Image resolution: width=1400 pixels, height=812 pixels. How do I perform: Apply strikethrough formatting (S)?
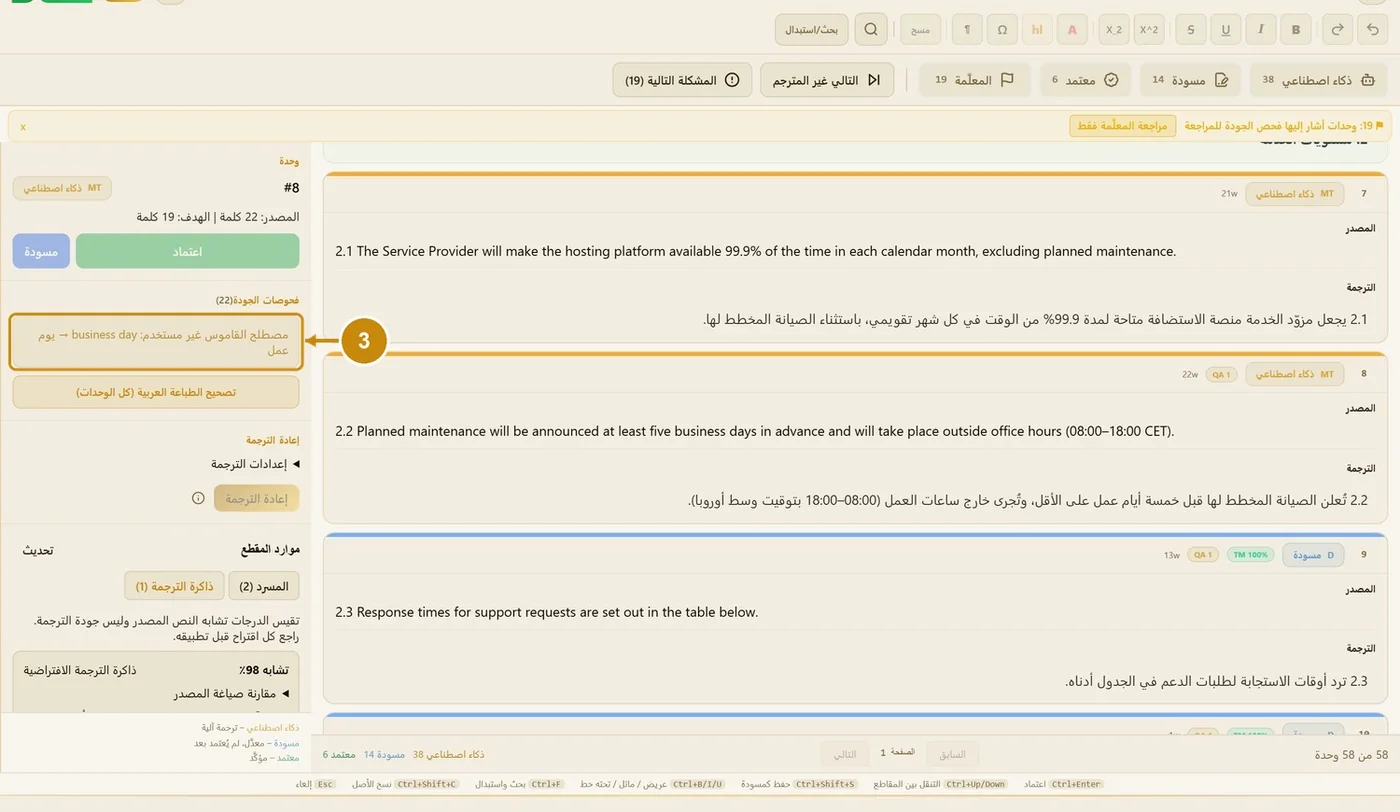1191,30
